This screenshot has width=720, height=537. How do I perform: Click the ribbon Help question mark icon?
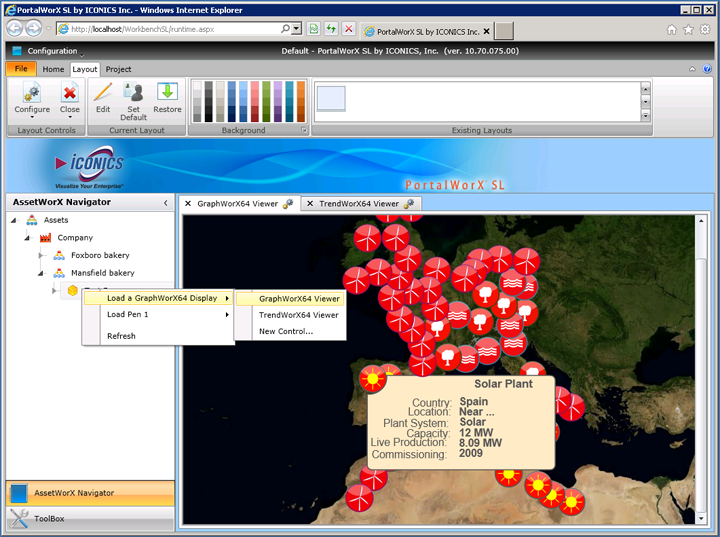coord(707,69)
